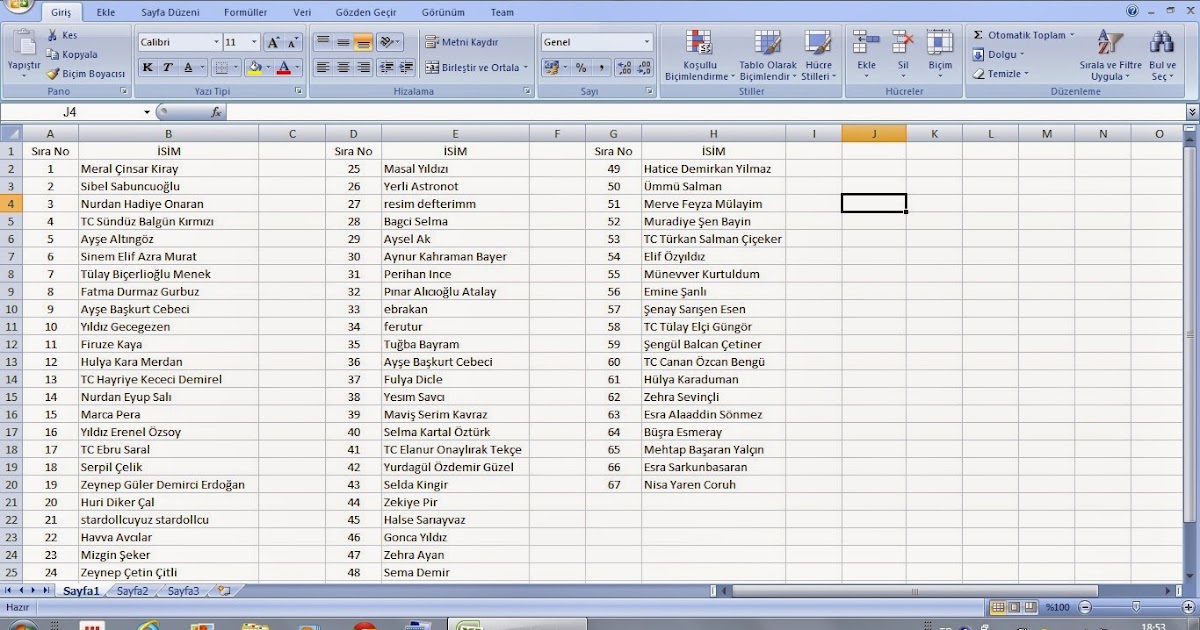Image resolution: width=1200 pixels, height=630 pixels.
Task: Toggle top vertical alignment
Action: [x=323, y=42]
